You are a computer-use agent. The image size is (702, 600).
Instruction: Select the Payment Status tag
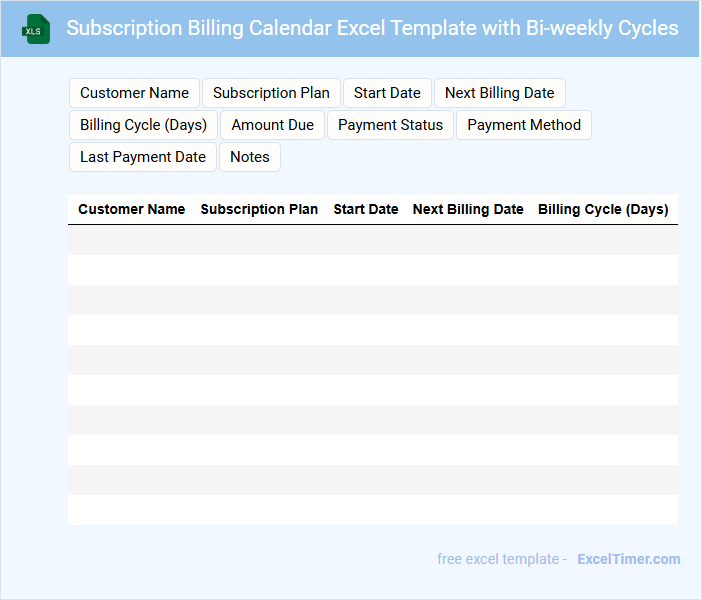click(x=390, y=125)
